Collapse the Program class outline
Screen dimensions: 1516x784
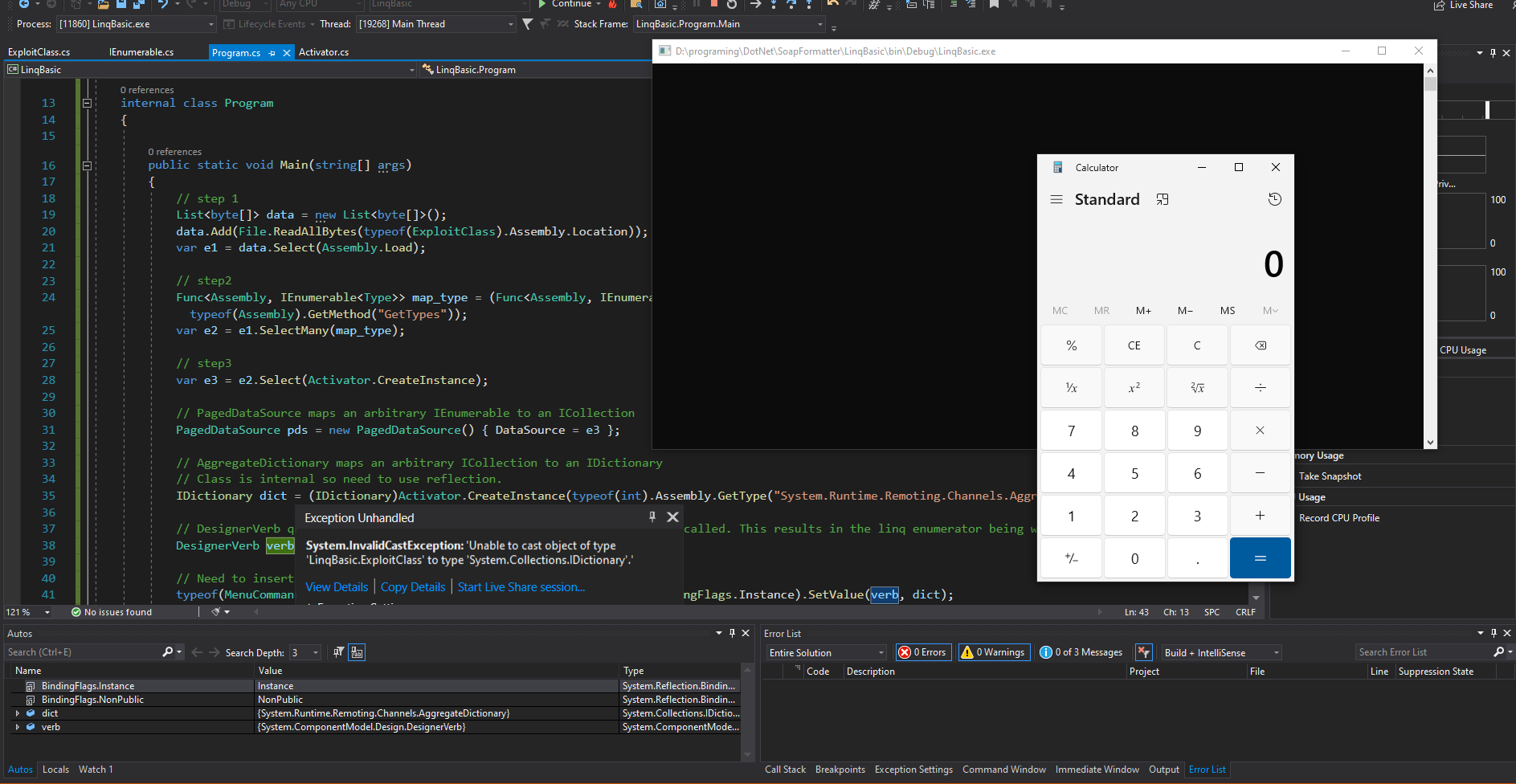pyautogui.click(x=87, y=103)
